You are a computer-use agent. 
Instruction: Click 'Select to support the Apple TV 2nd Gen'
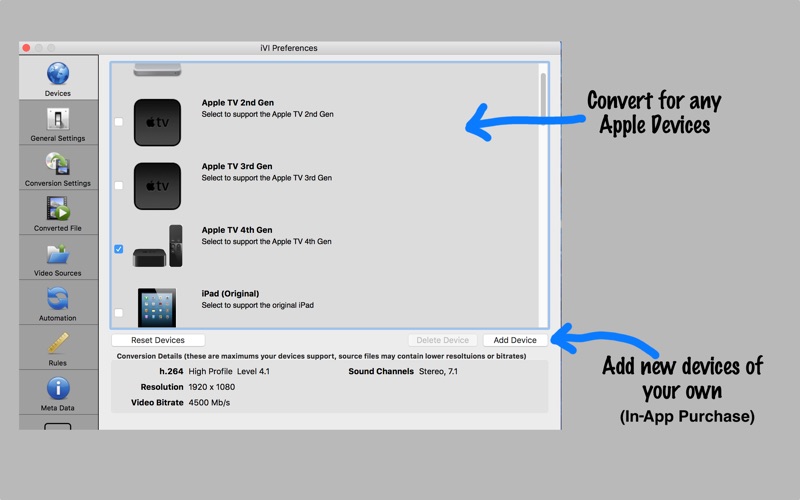click(x=267, y=114)
